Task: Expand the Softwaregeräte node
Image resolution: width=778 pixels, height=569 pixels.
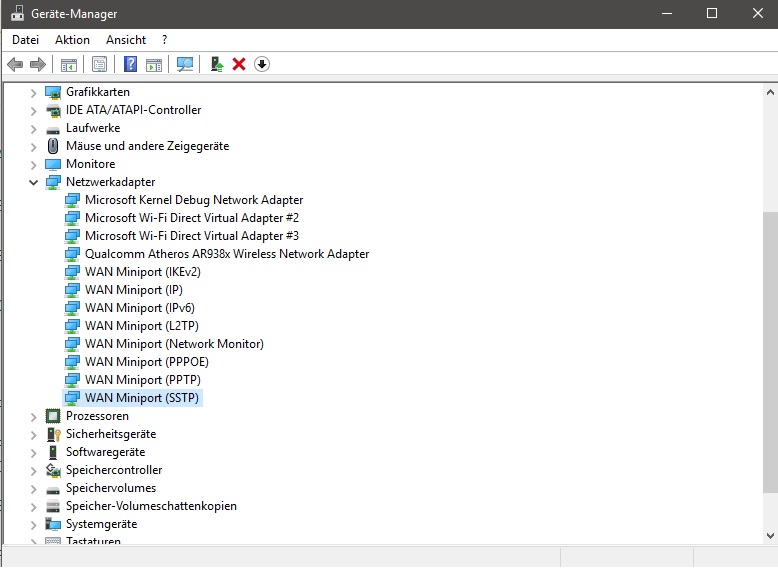Action: [x=33, y=453]
